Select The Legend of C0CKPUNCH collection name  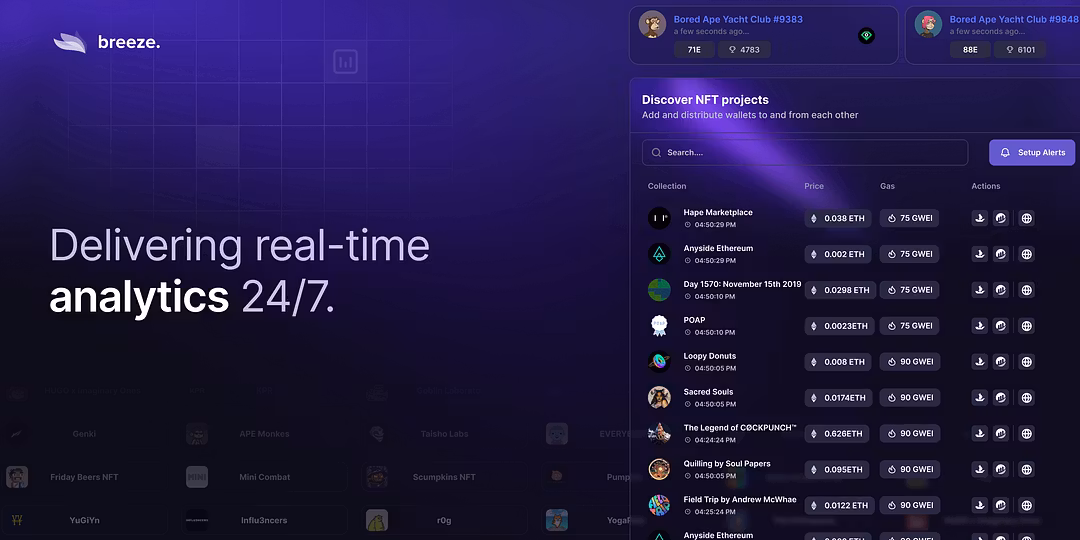[740, 428]
